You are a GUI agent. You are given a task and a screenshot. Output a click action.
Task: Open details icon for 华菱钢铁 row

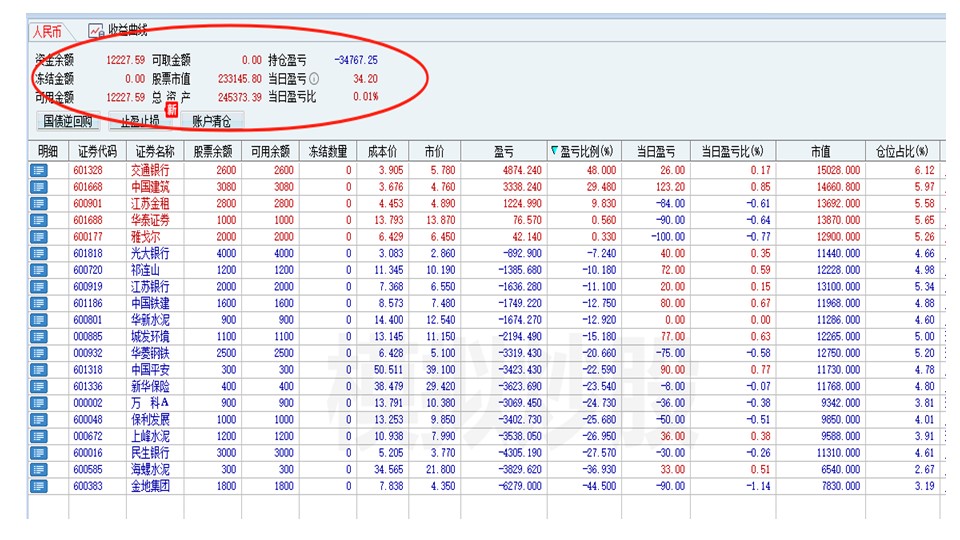click(x=39, y=353)
